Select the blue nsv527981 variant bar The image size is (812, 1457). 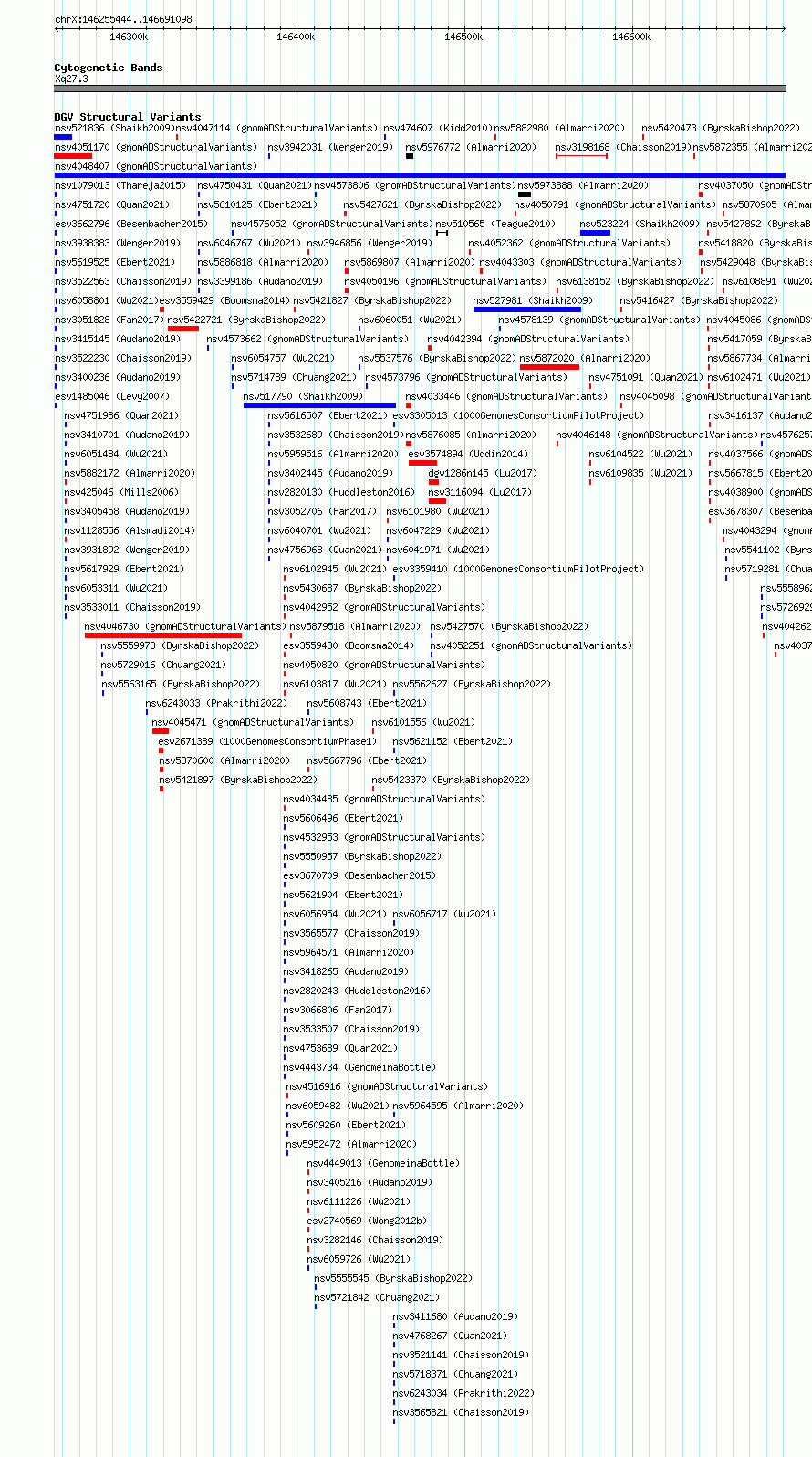pyautogui.click(x=527, y=309)
